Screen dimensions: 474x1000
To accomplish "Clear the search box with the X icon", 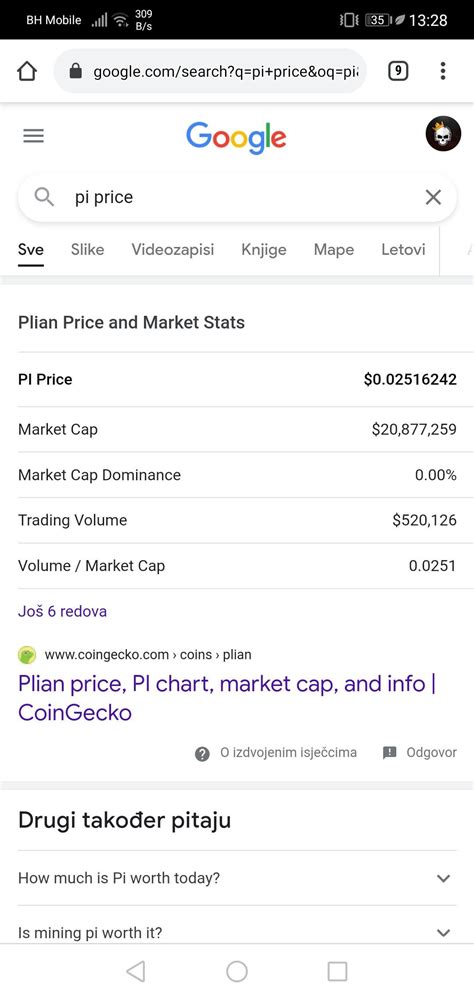I will point(433,197).
